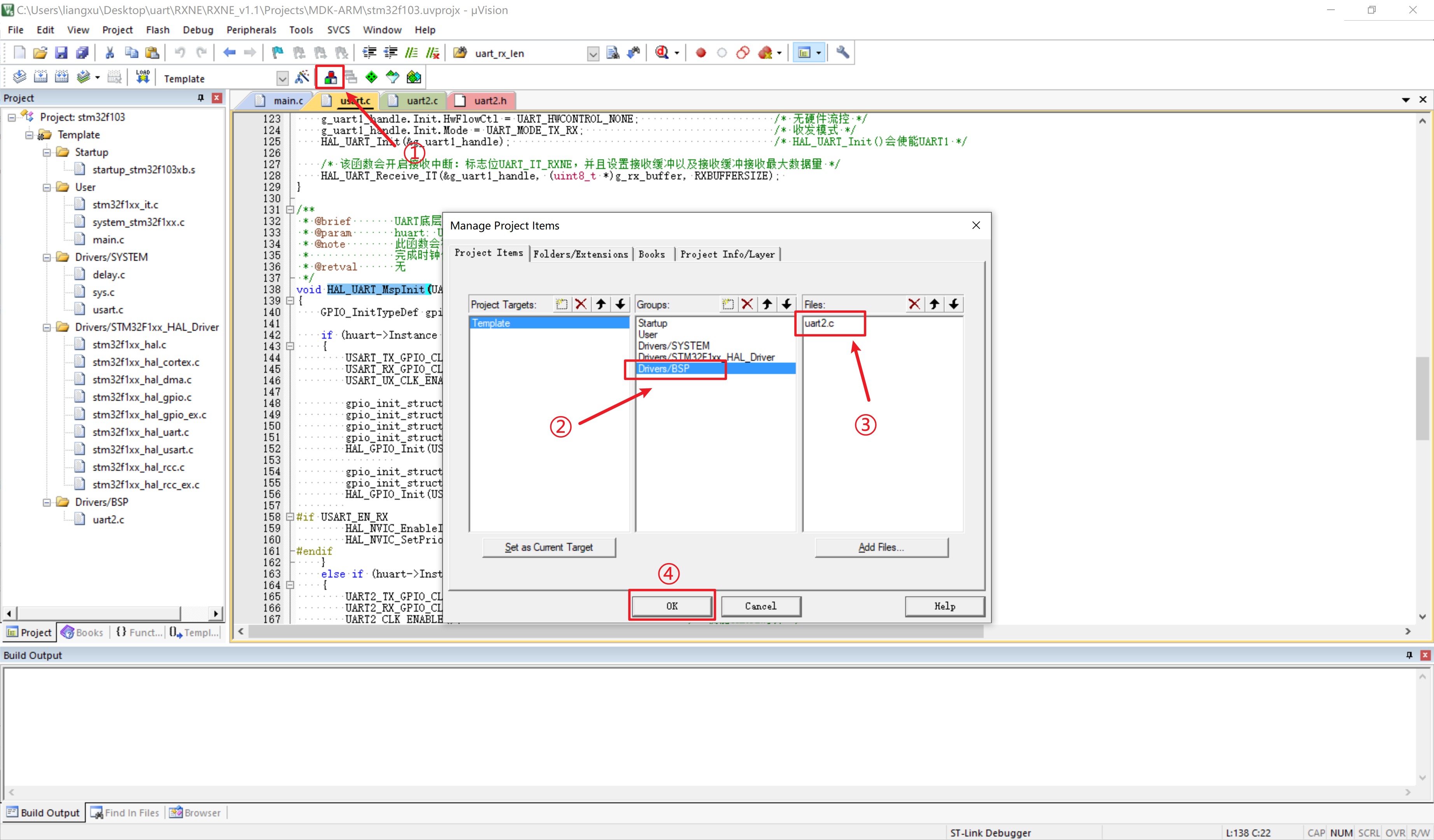Click the Download (LOAD) to flash icon
The height and width of the screenshot is (840, 1434).
[142, 77]
